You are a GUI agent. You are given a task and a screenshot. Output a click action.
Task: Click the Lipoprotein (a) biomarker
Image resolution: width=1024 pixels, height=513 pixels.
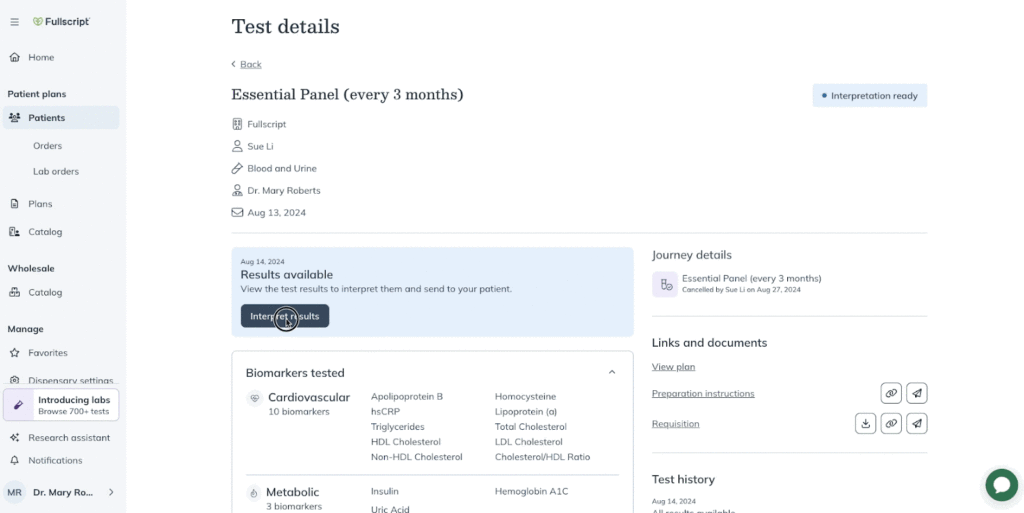coord(524,412)
